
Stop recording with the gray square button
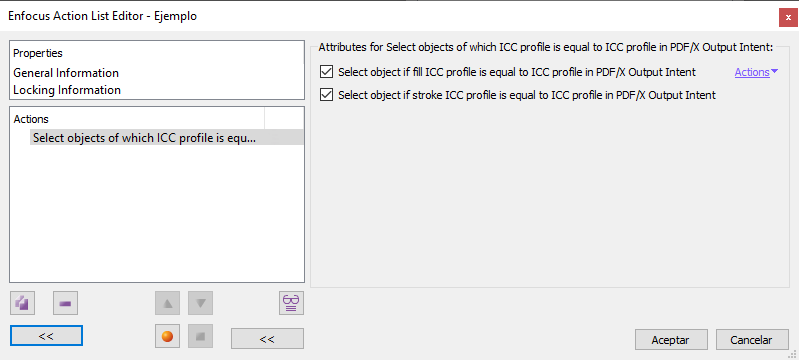click(200, 337)
